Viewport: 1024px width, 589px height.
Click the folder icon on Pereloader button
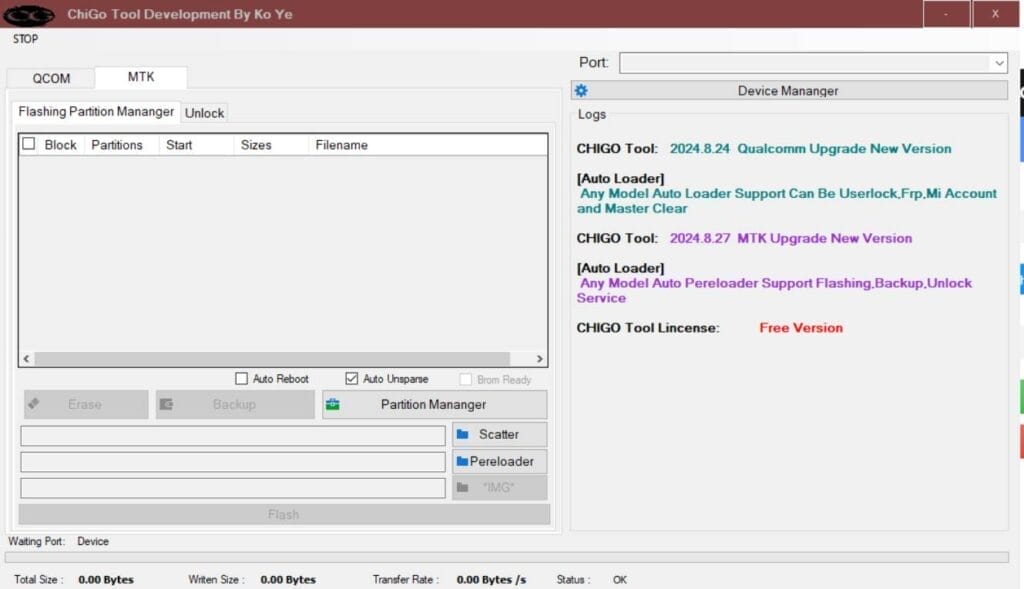coord(462,461)
